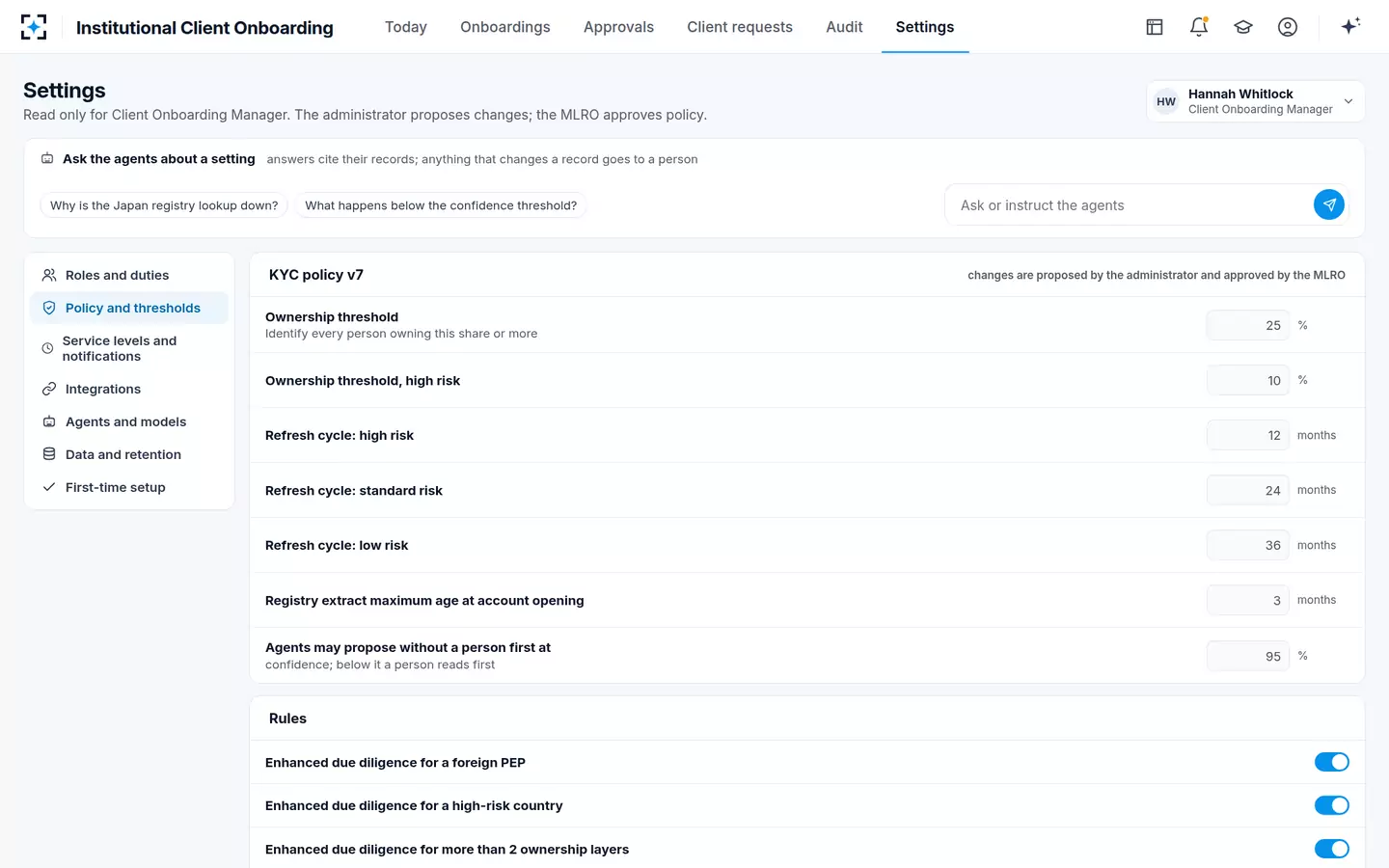This screenshot has width=1389, height=868.
Task: Click the standard risk refresh cycle field showing 24
Action: tap(1248, 490)
